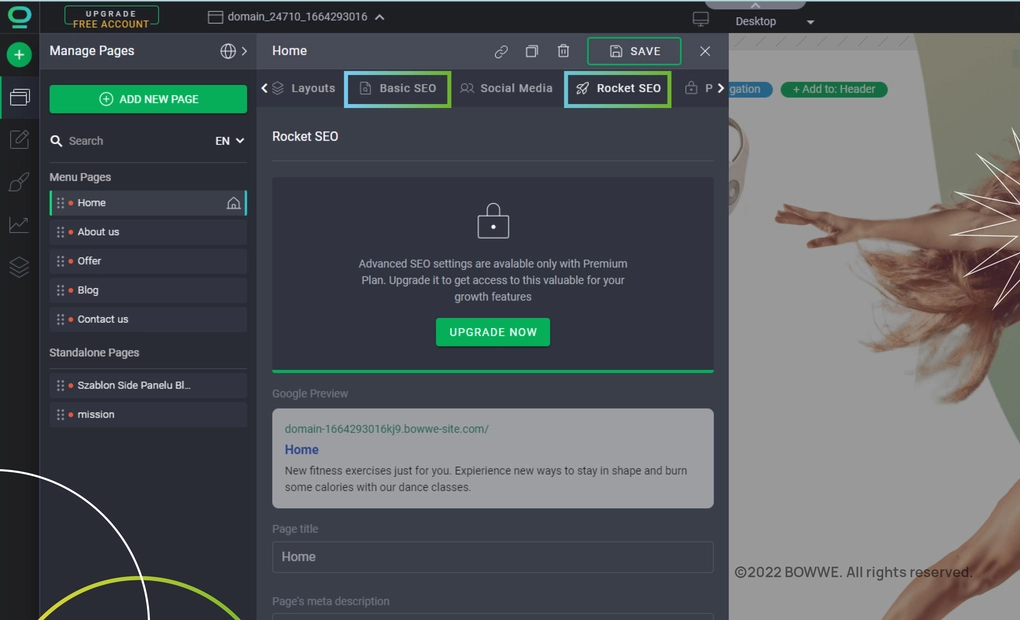This screenshot has width=1020, height=620.
Task: Switch to the Rocket SEO tab
Action: pos(618,88)
